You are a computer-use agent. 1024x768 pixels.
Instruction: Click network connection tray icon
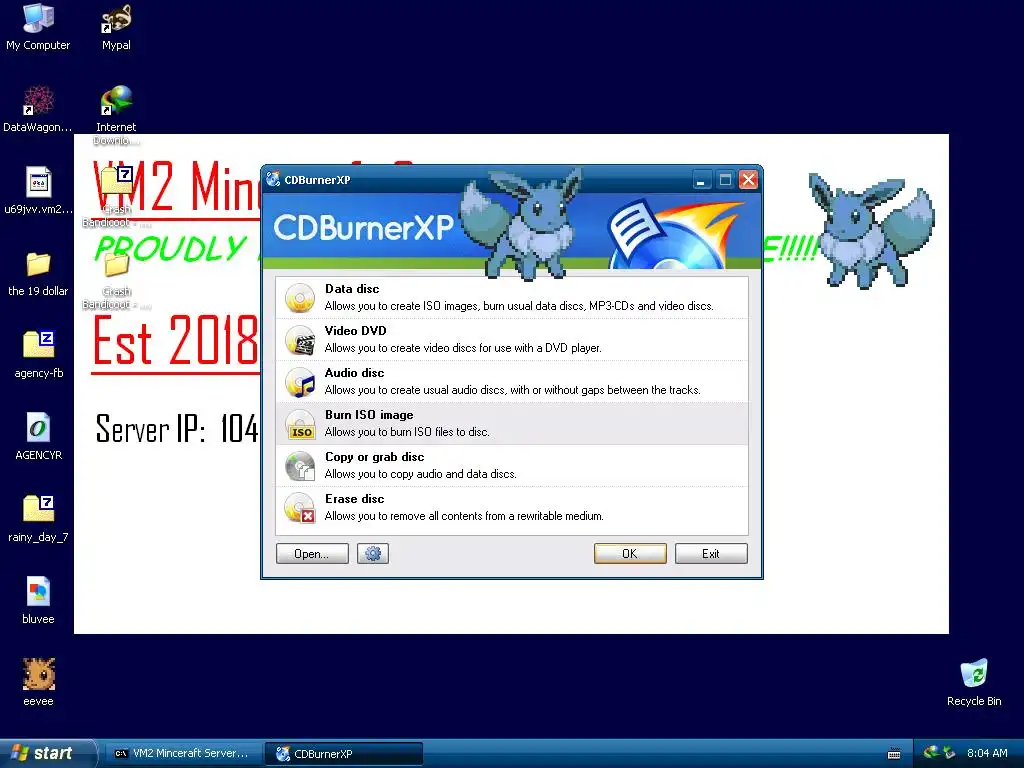pos(931,753)
